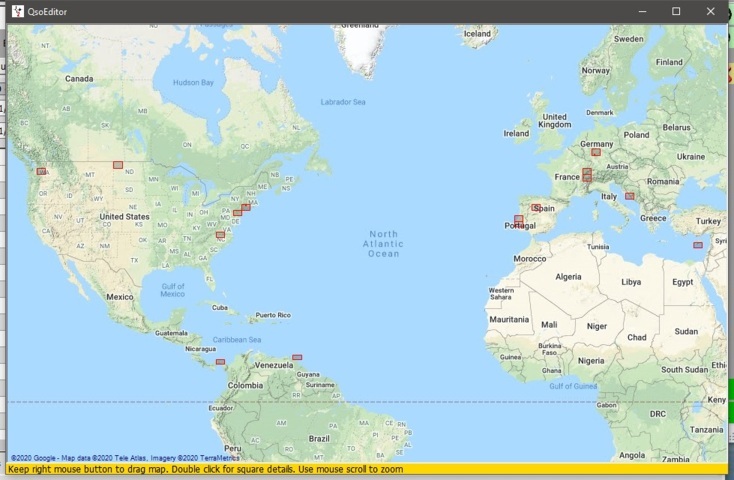Click the "Iceland" map label

click(477, 34)
